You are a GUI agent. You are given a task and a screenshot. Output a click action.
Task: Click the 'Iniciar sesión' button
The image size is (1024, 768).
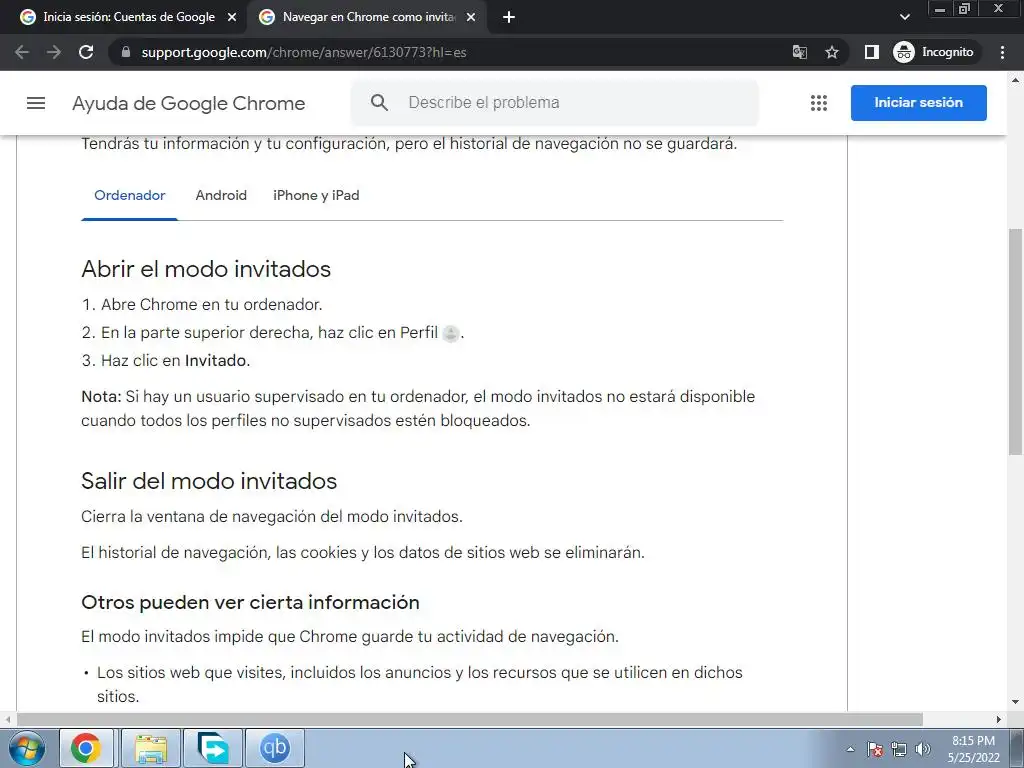918,103
